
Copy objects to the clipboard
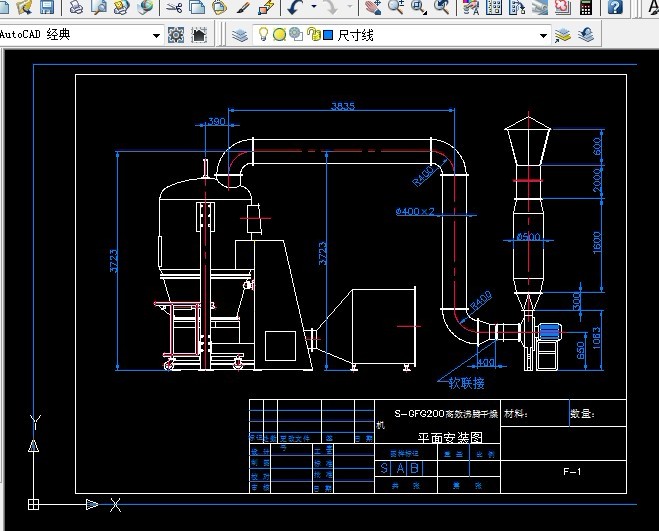pos(197,7)
